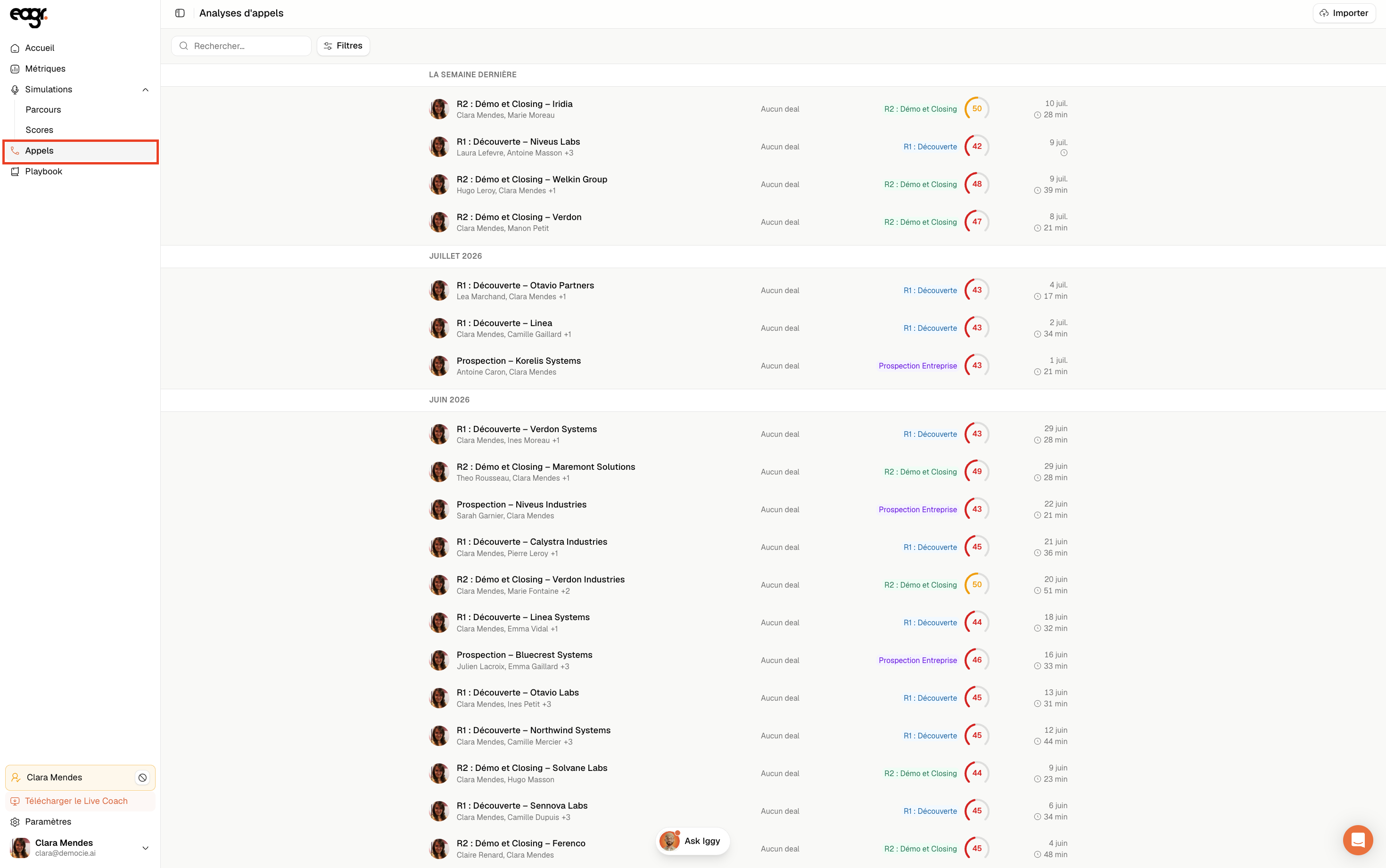Click the Accueil home icon
Image resolution: width=1386 pixels, height=868 pixels.
pyautogui.click(x=15, y=48)
